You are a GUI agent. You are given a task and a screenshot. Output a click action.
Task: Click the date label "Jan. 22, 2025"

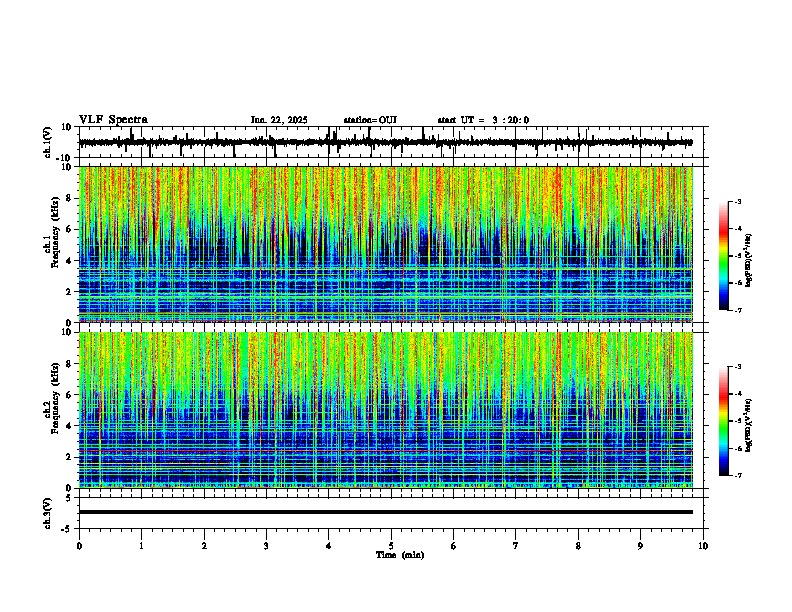tap(279, 120)
